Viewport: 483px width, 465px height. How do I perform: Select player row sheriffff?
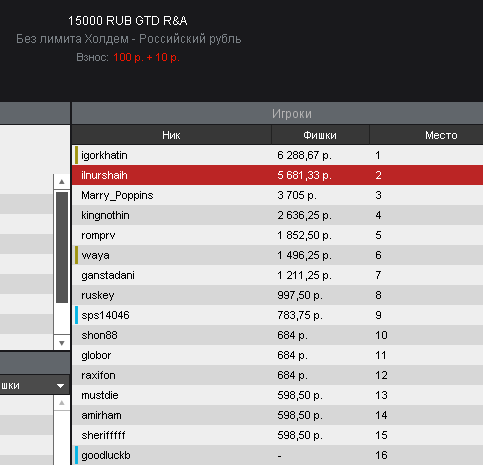point(277,435)
